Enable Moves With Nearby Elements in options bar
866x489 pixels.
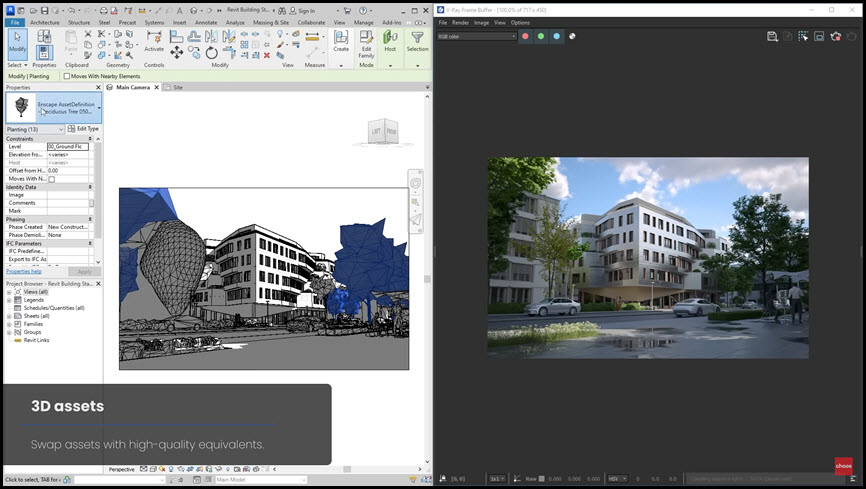(67, 76)
